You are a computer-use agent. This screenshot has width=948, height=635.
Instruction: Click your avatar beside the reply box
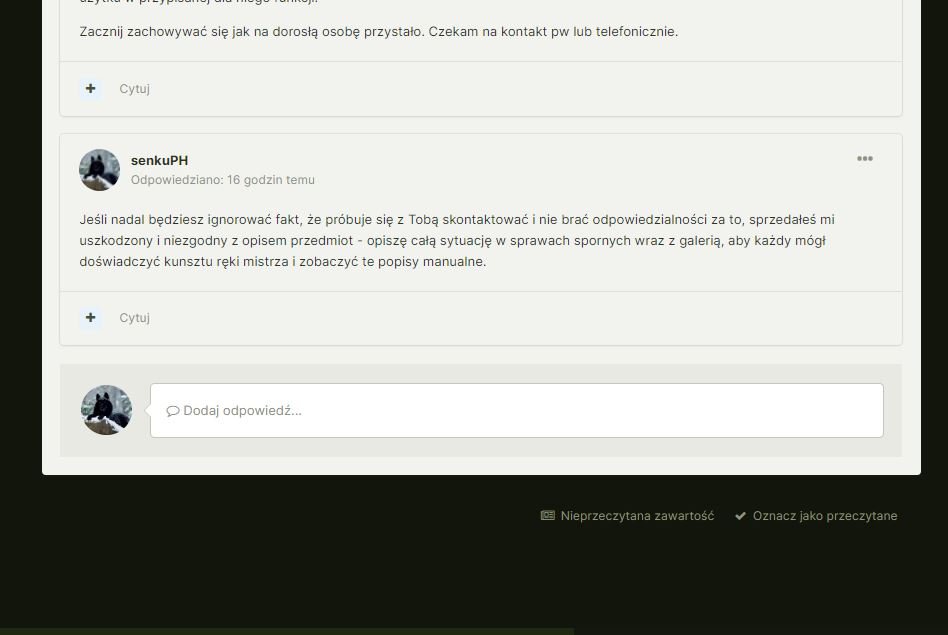point(106,410)
